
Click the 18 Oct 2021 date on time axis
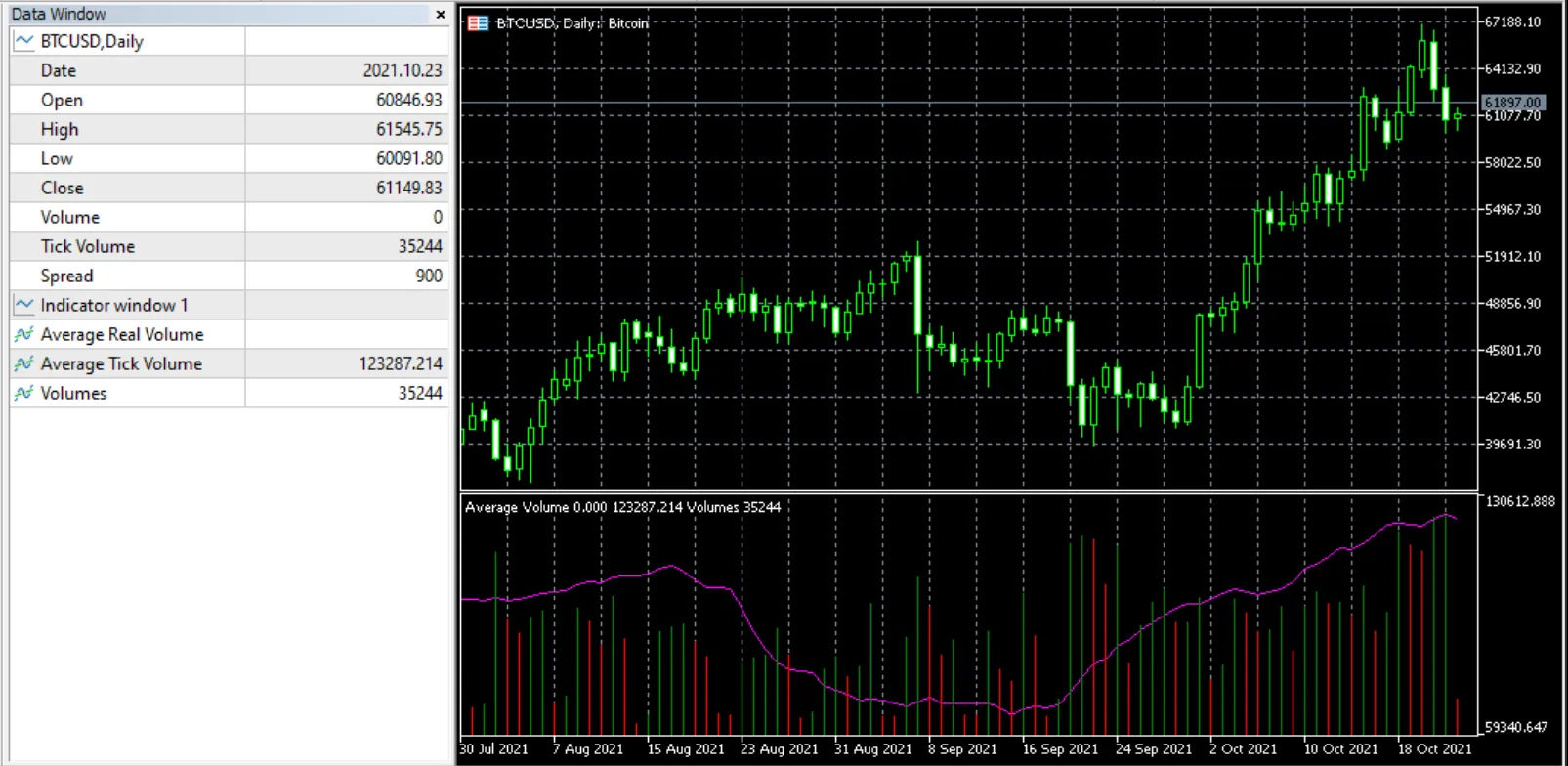click(1434, 749)
